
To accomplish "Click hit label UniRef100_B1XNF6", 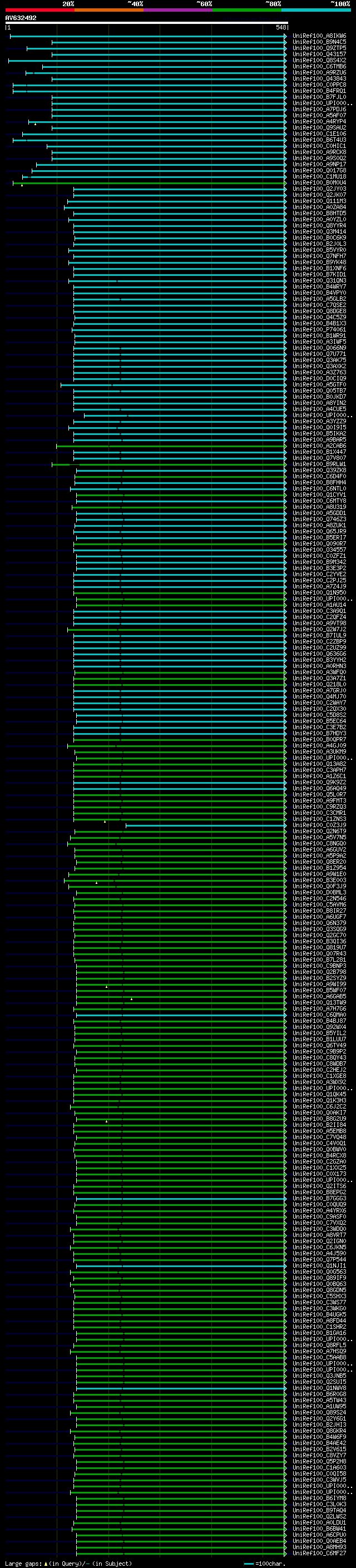I will coord(319,269).
